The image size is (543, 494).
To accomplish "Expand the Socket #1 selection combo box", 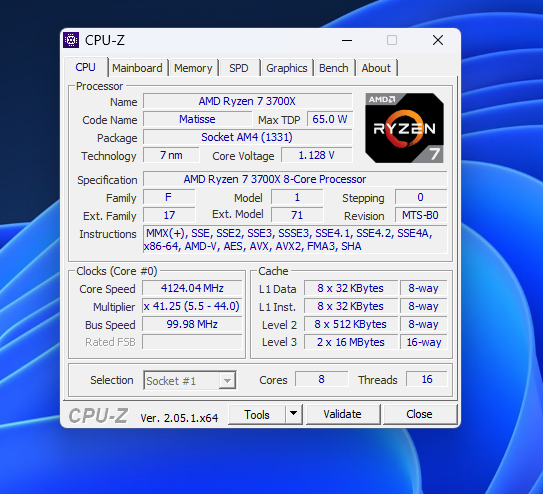I will (190, 380).
